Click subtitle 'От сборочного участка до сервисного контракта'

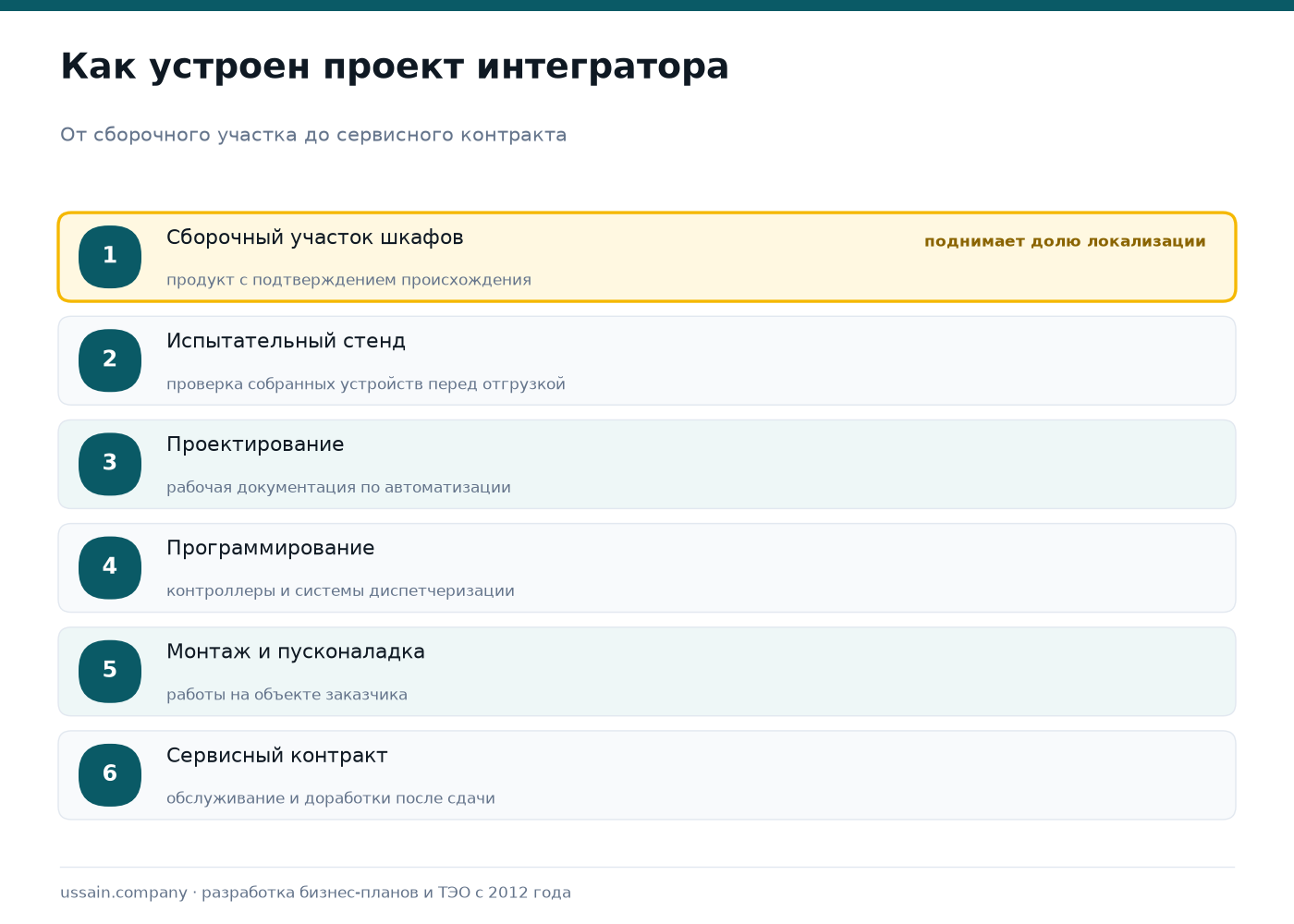313,135
